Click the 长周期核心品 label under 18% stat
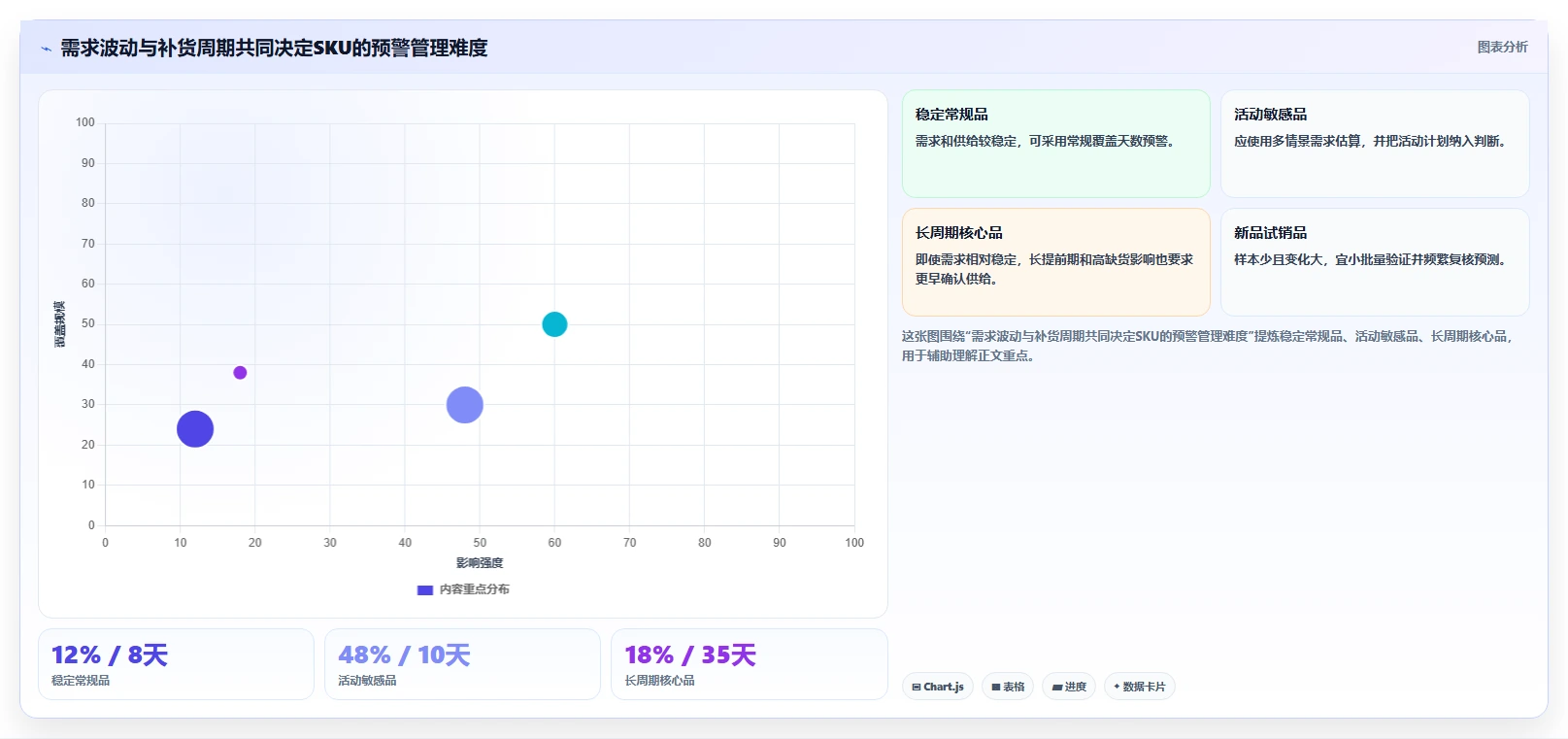This screenshot has height=739, width=1568. (x=659, y=681)
